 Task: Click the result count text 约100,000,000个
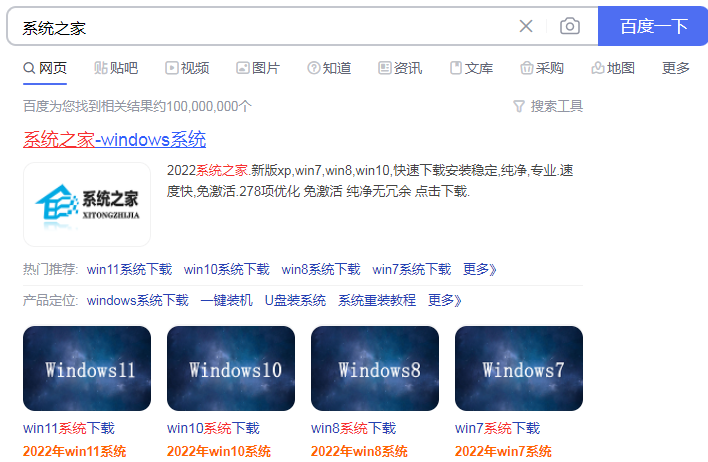tap(202, 106)
